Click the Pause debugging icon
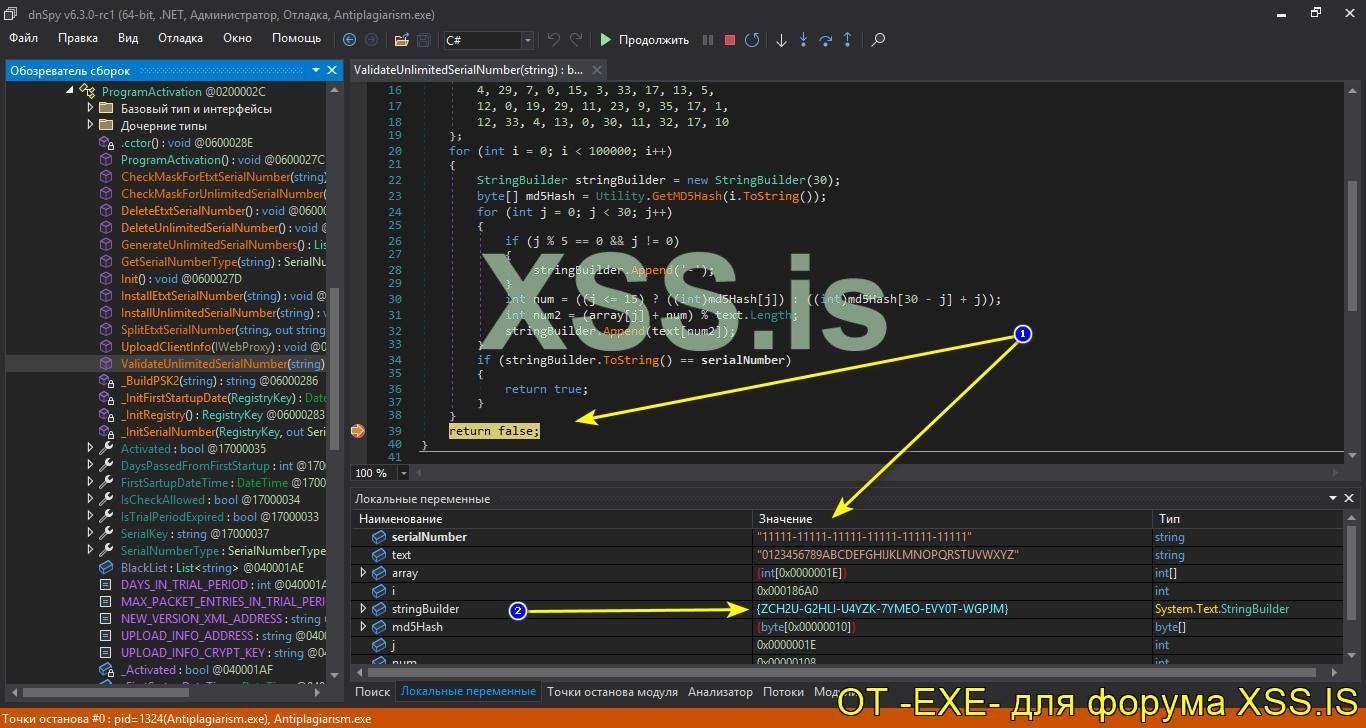 click(x=708, y=40)
